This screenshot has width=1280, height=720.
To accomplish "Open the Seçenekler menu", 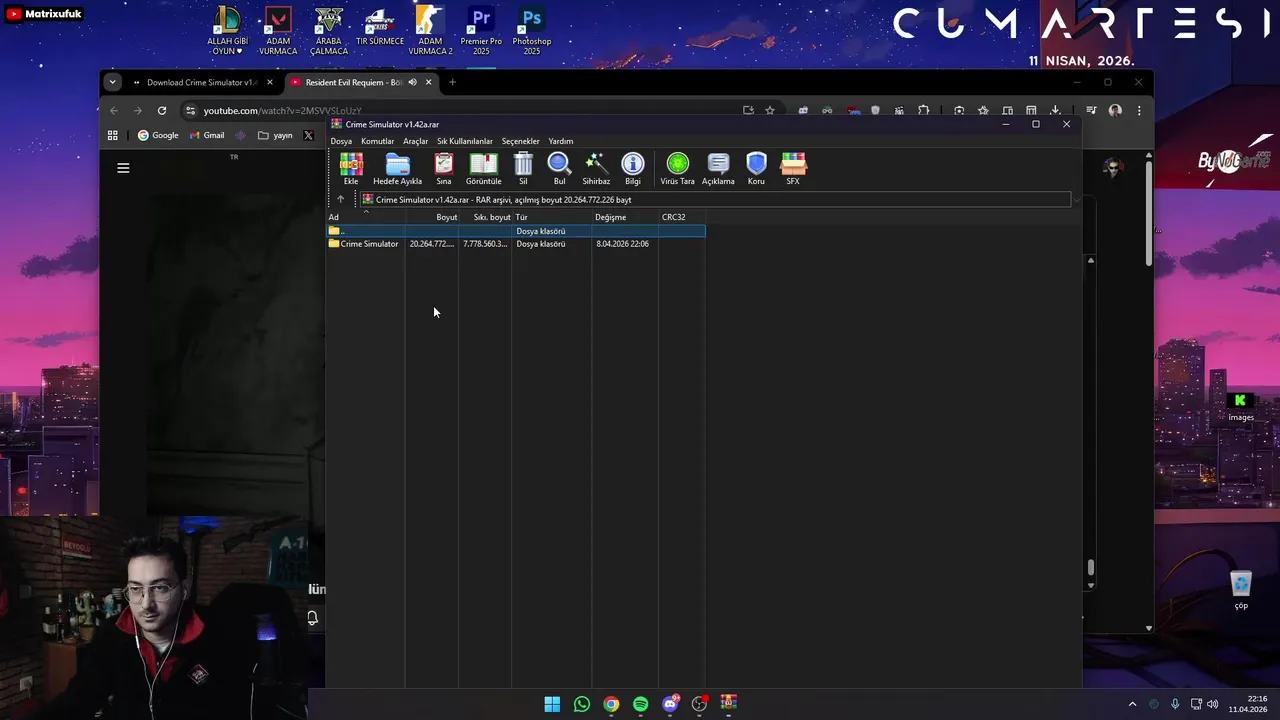I will click(520, 141).
